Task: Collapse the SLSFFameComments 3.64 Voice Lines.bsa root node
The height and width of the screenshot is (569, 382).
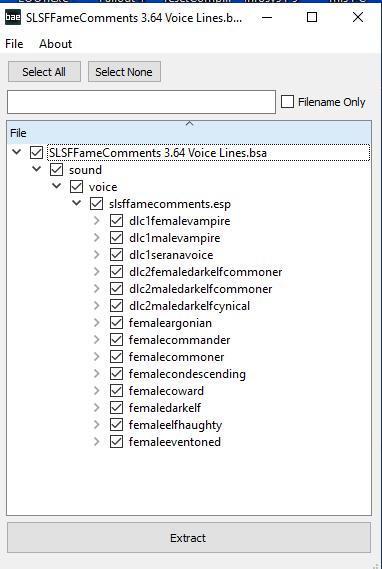Action: click(x=16, y=152)
